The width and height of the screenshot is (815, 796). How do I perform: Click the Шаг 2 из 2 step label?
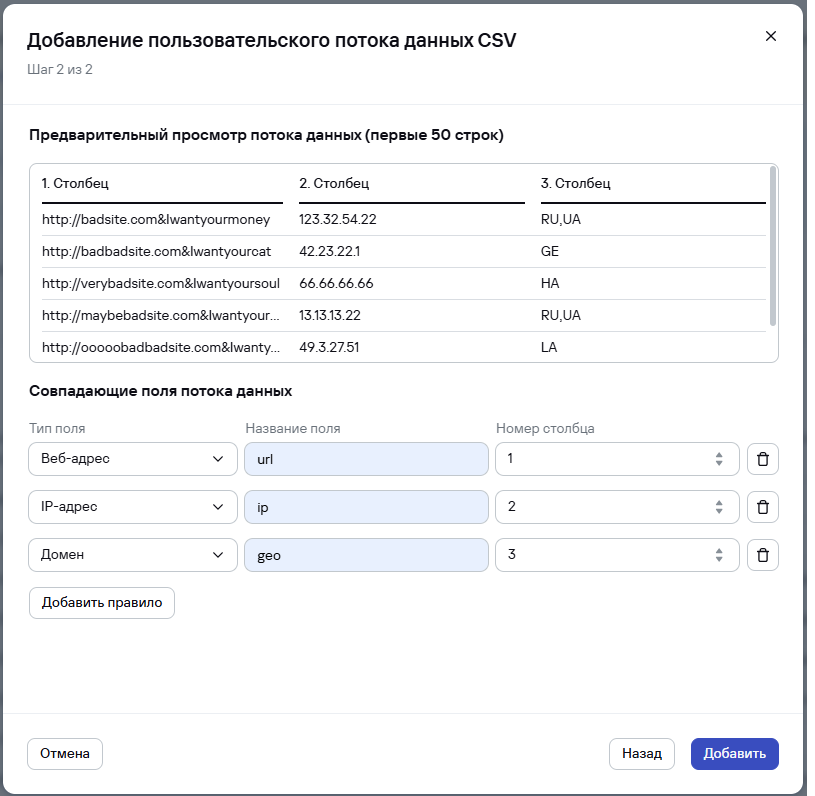click(60, 69)
